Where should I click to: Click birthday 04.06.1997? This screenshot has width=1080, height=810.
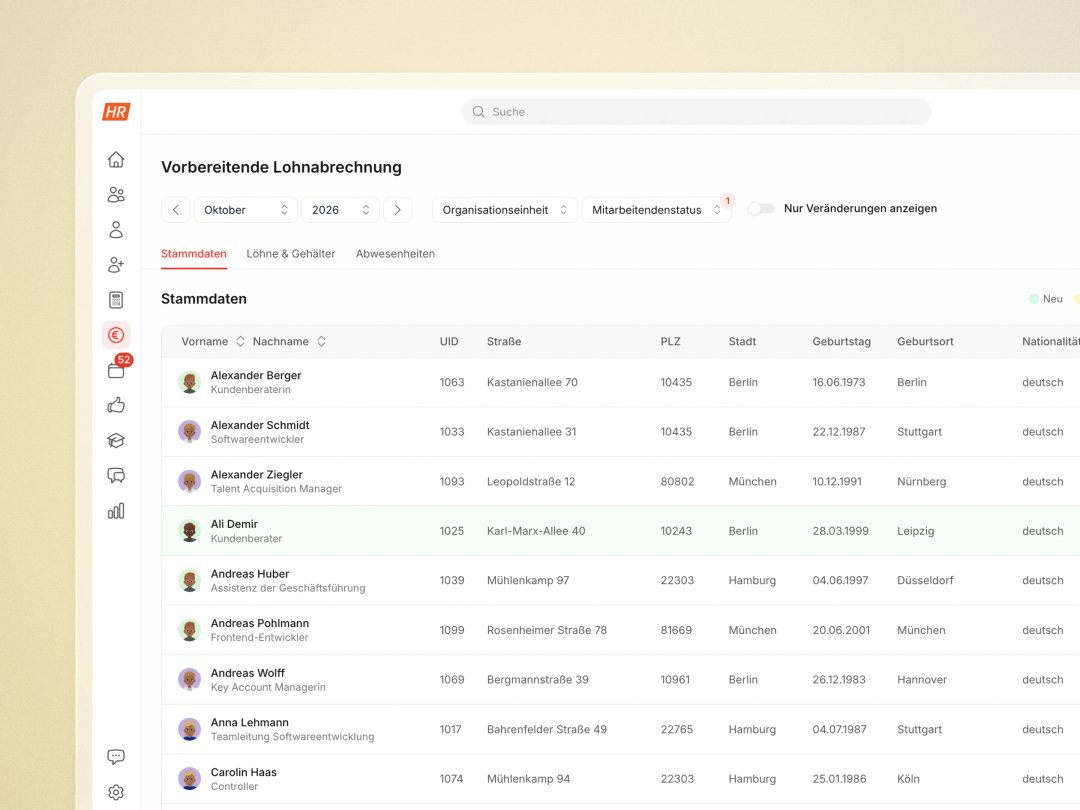tap(840, 580)
